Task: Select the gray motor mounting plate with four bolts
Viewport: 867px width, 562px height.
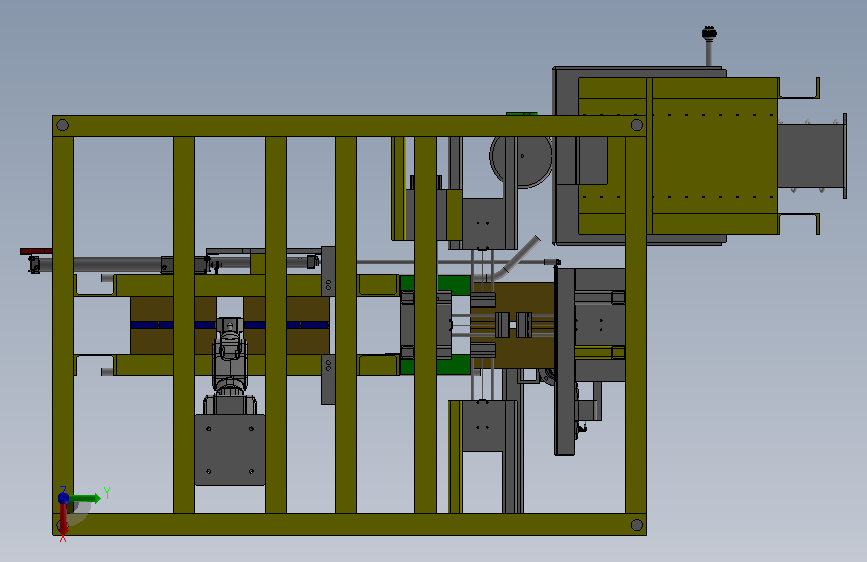Action: [229, 450]
